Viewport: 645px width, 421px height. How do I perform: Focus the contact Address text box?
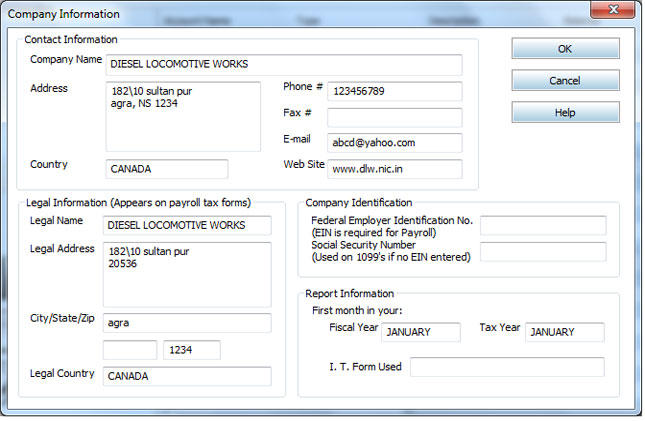point(183,116)
